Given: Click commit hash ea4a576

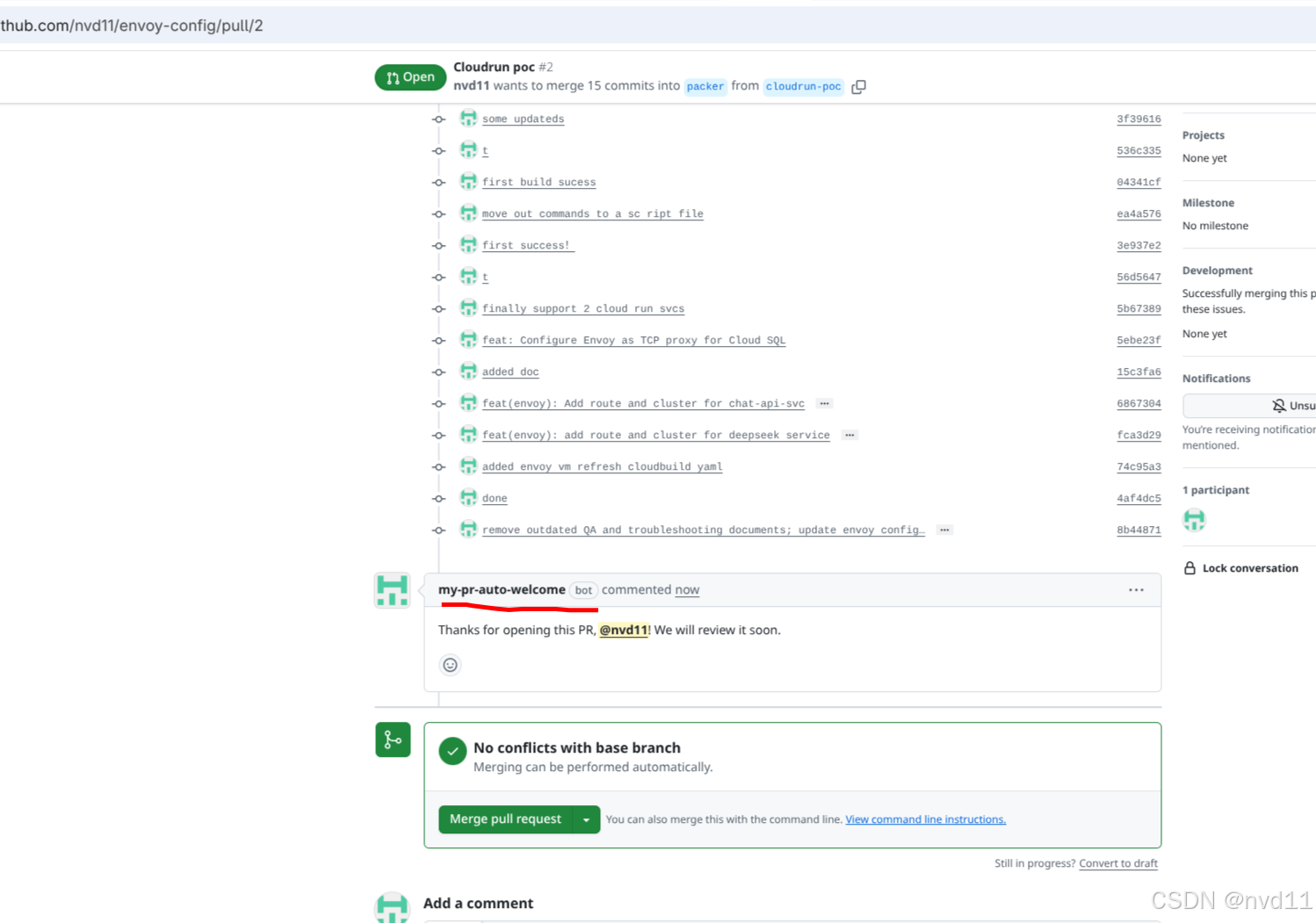Looking at the screenshot, I should tap(1139, 214).
